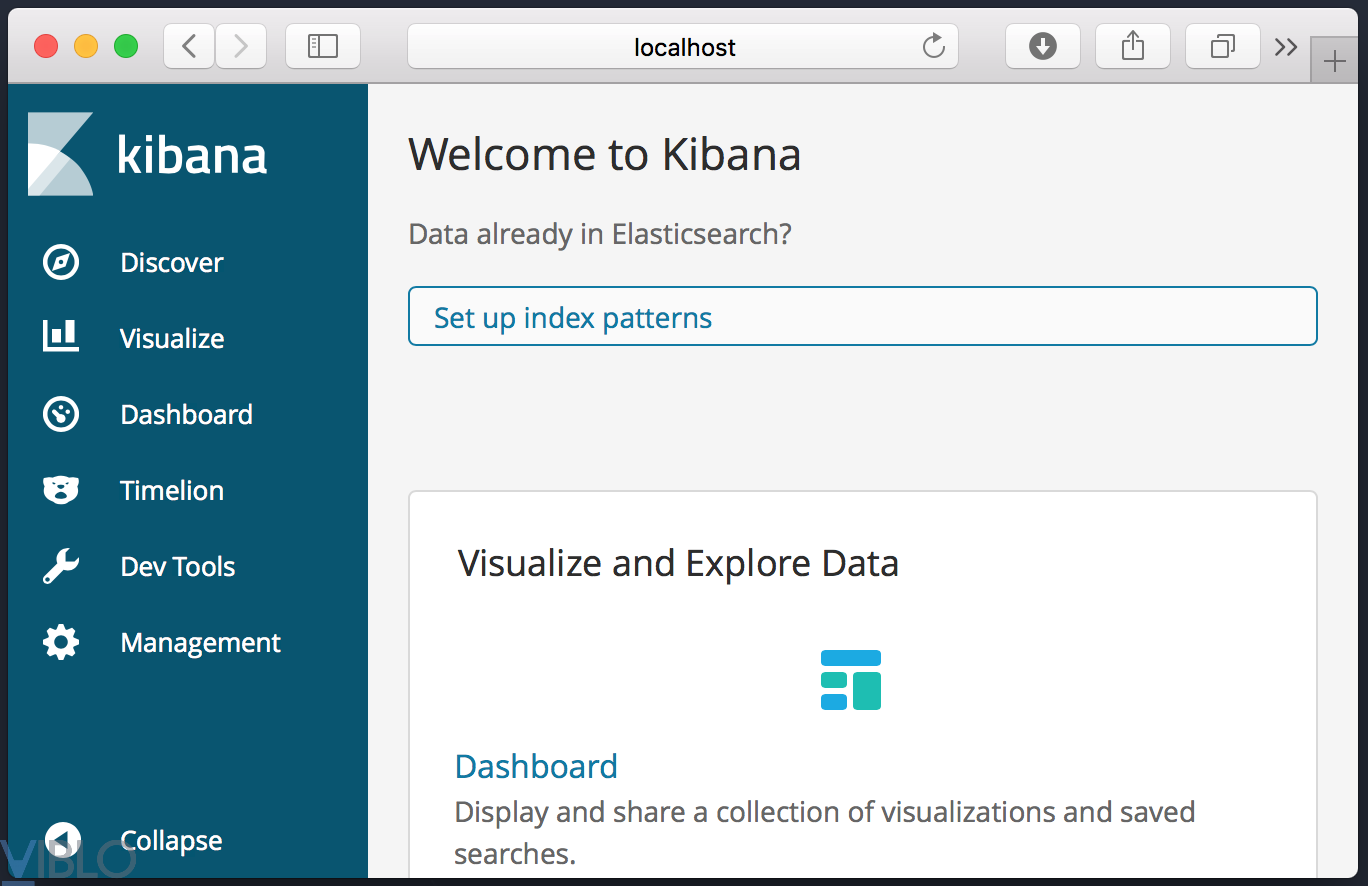Select the Timelion menu label

click(171, 490)
